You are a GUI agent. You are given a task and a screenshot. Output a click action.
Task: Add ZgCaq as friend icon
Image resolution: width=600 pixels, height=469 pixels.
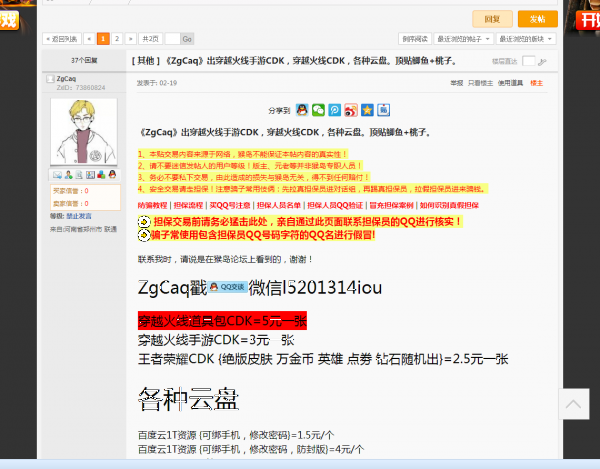point(68,175)
